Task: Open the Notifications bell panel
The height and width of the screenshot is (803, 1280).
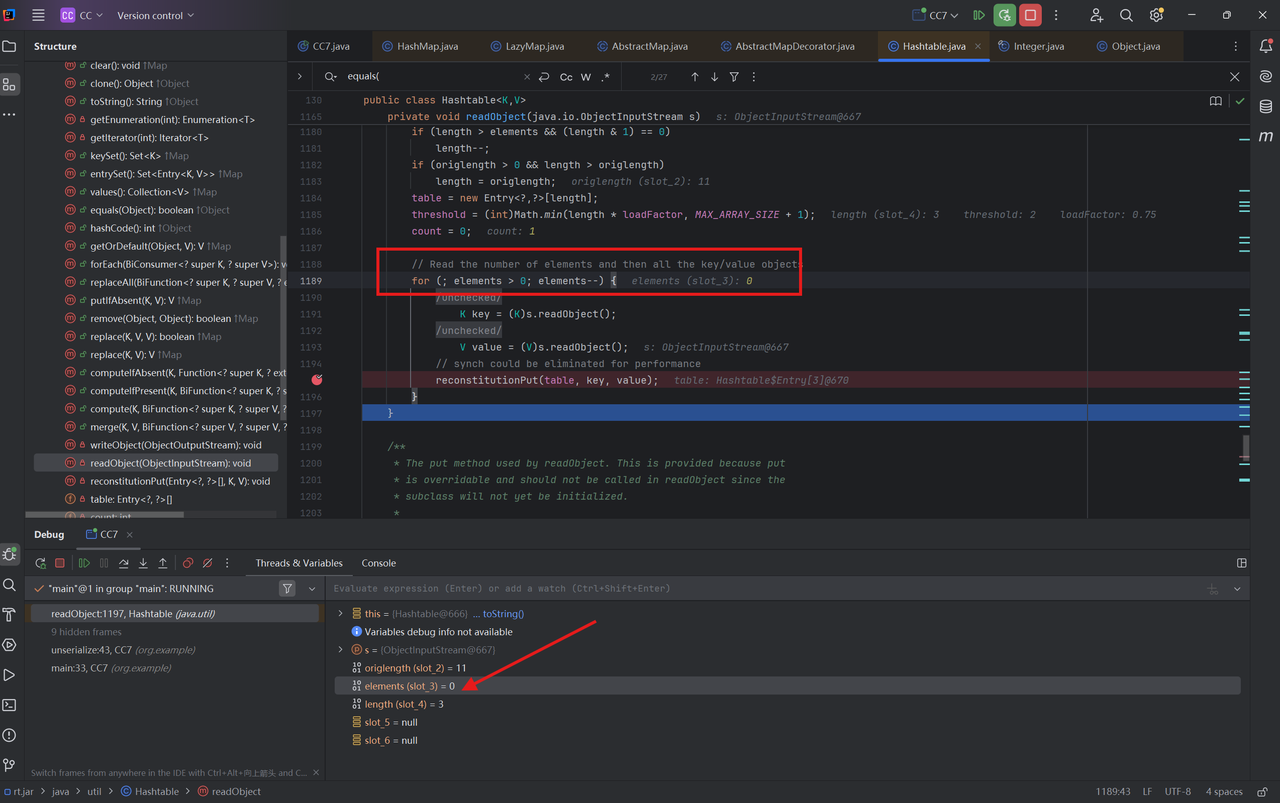Action: (1266, 46)
